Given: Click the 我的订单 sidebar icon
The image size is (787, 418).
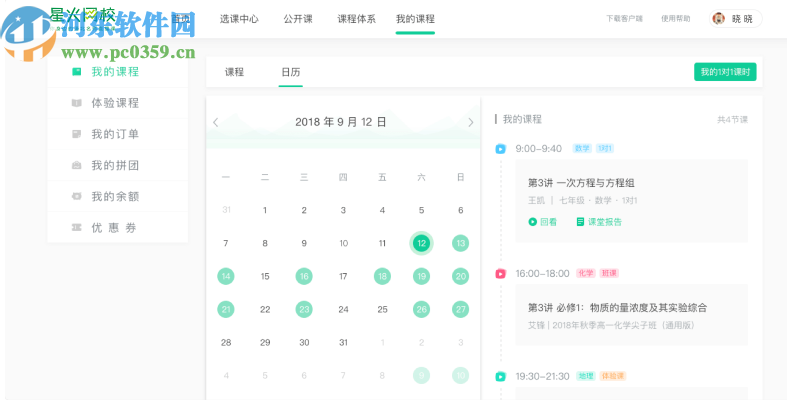Looking at the screenshot, I should [76, 134].
